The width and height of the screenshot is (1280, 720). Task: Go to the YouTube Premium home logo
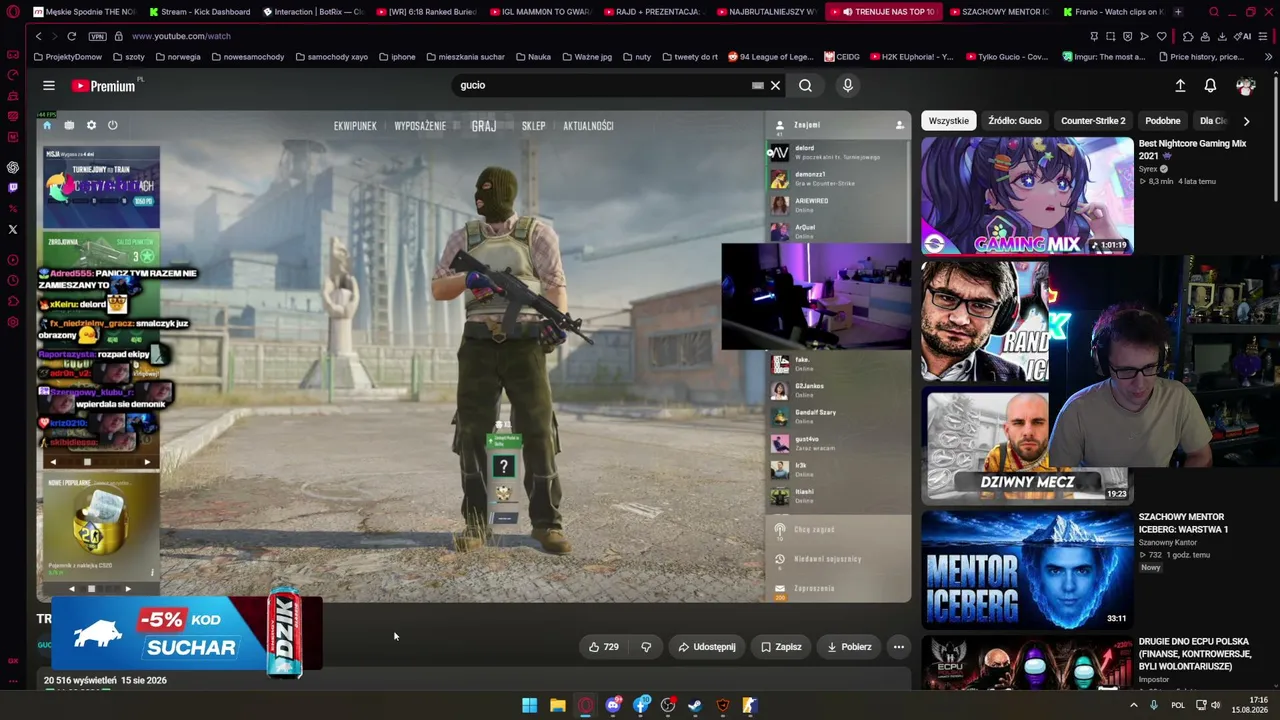click(x=103, y=86)
